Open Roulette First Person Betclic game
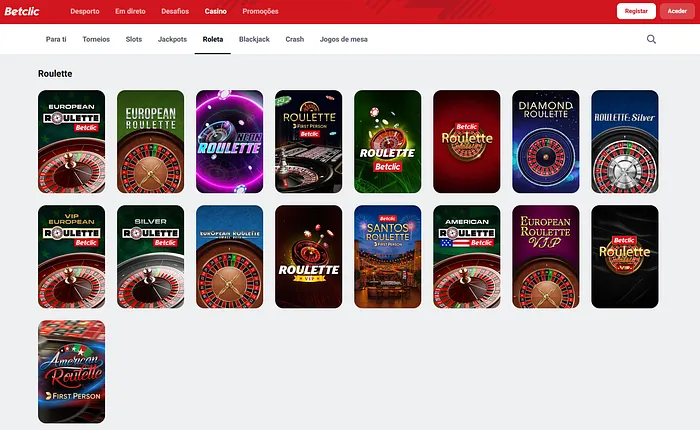 click(308, 142)
